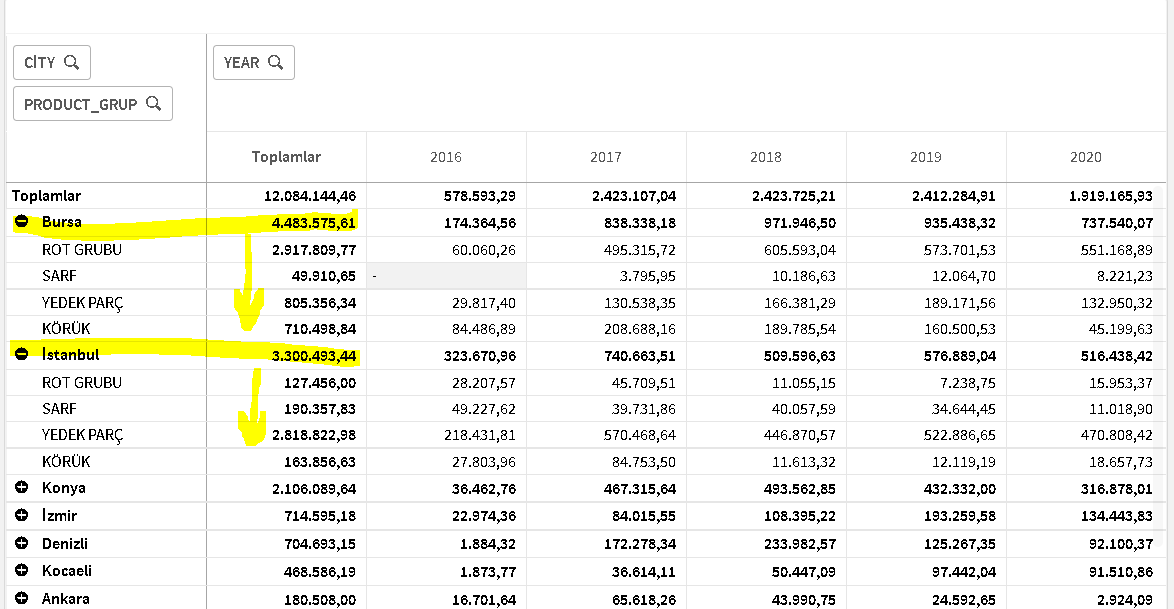Image resolution: width=1174 pixels, height=609 pixels.
Task: Expand the Kocaeli city row
Action: [22, 571]
